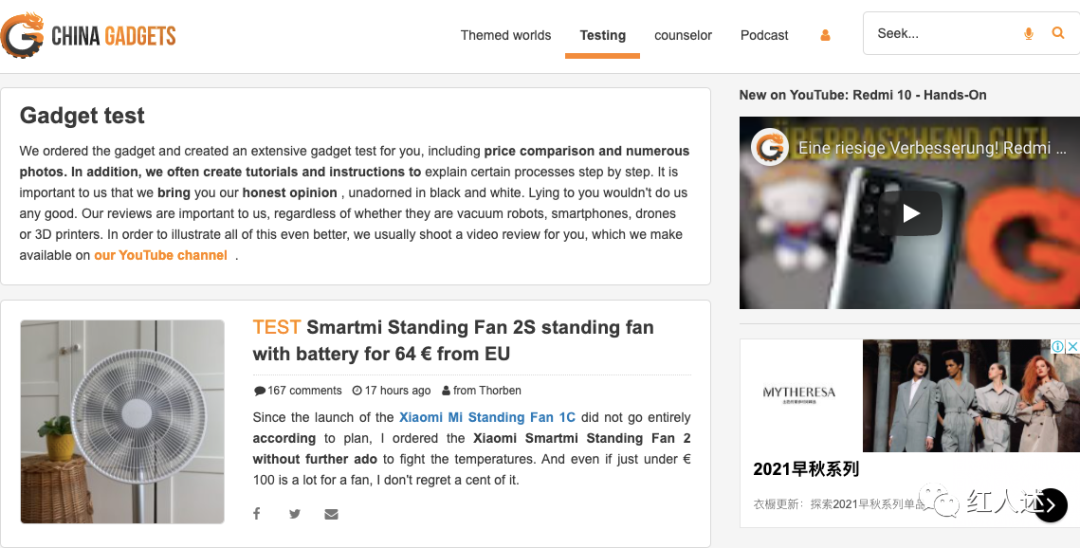Open the YouTube video title text
Image resolution: width=1080 pixels, height=548 pixels.
pos(932,147)
